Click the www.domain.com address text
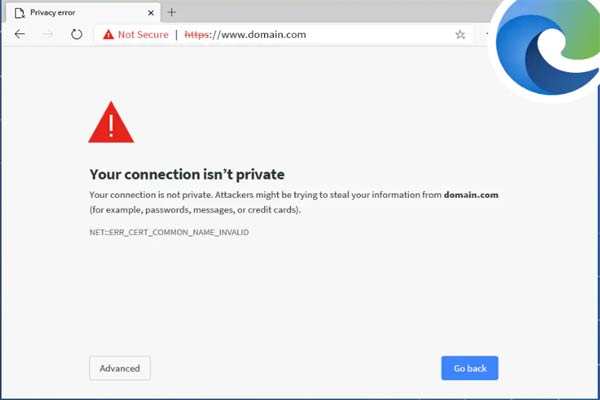 tap(264, 34)
